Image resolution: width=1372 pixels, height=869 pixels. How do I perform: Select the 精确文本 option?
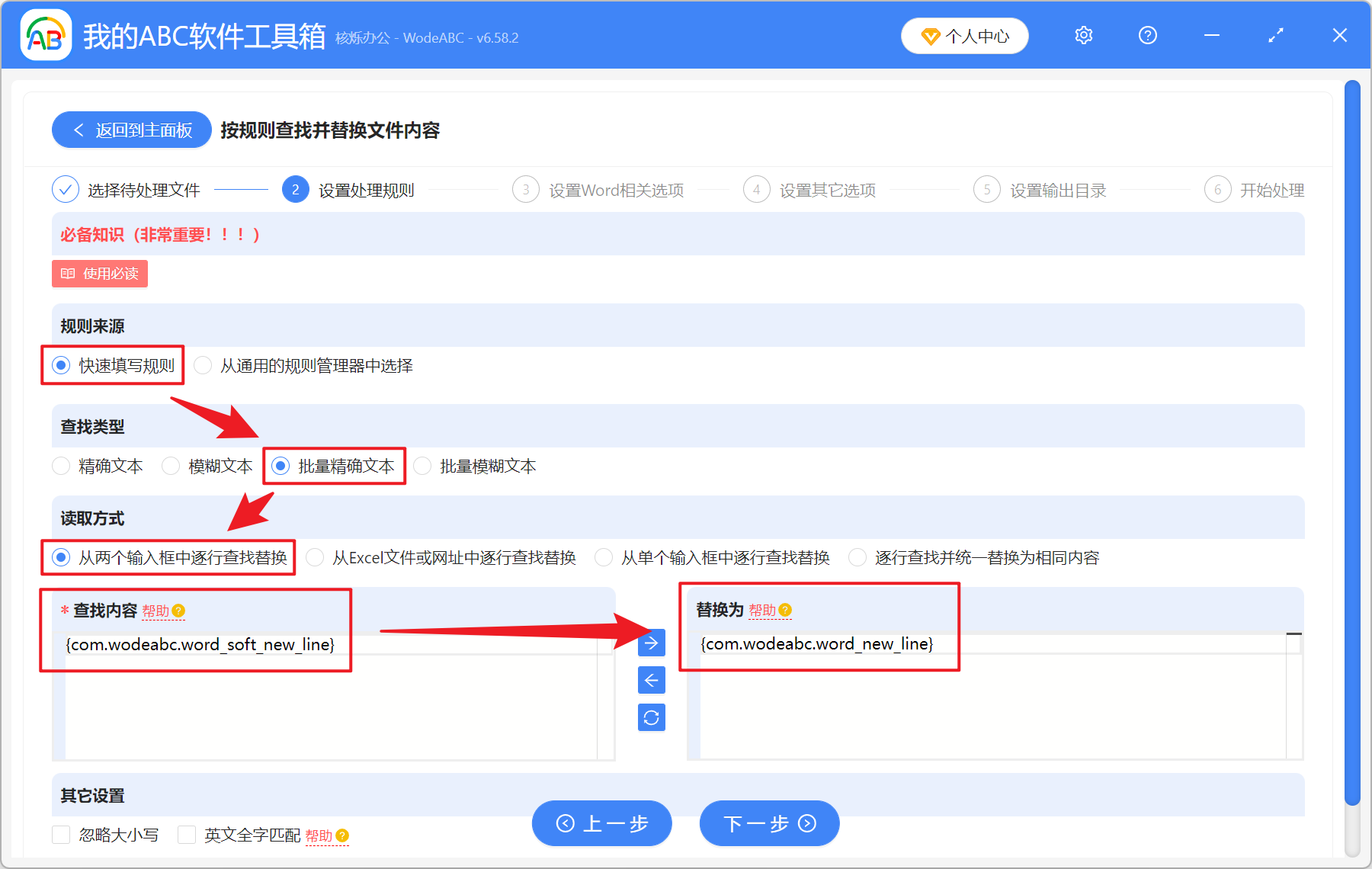point(61,466)
